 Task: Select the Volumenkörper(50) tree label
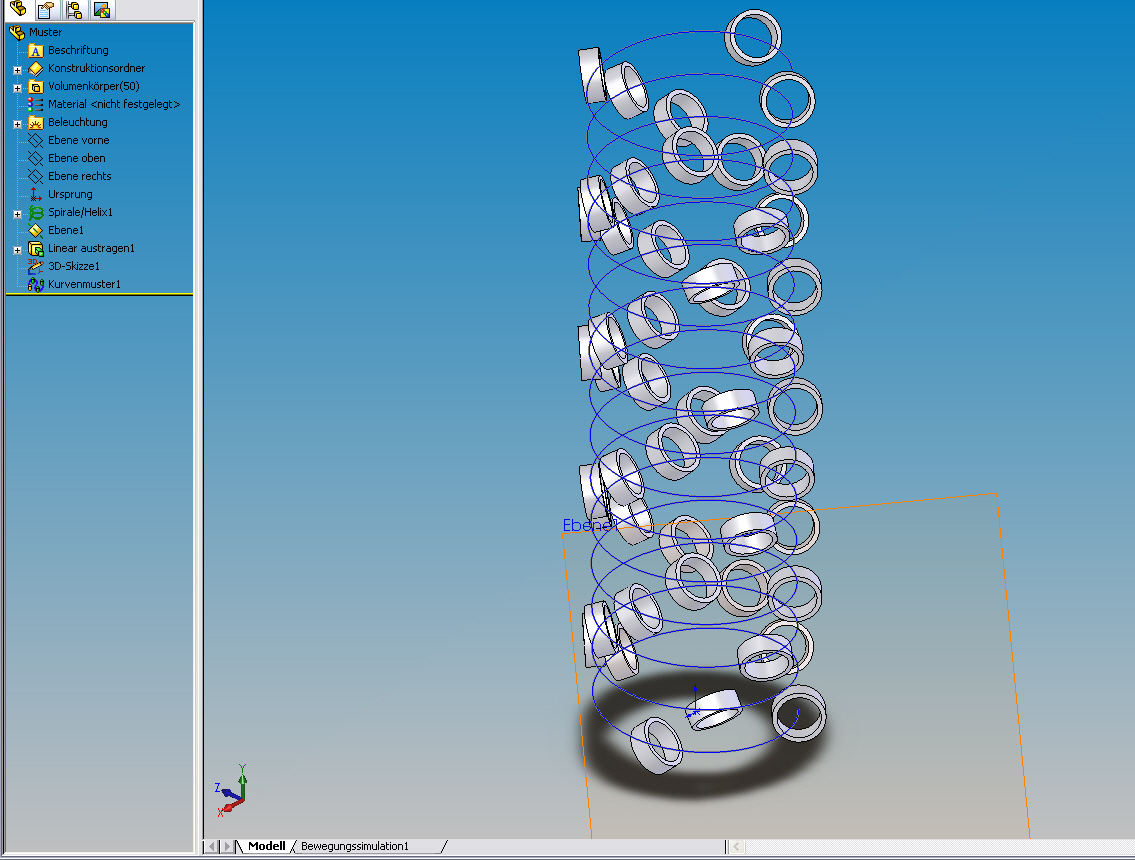[x=93, y=86]
